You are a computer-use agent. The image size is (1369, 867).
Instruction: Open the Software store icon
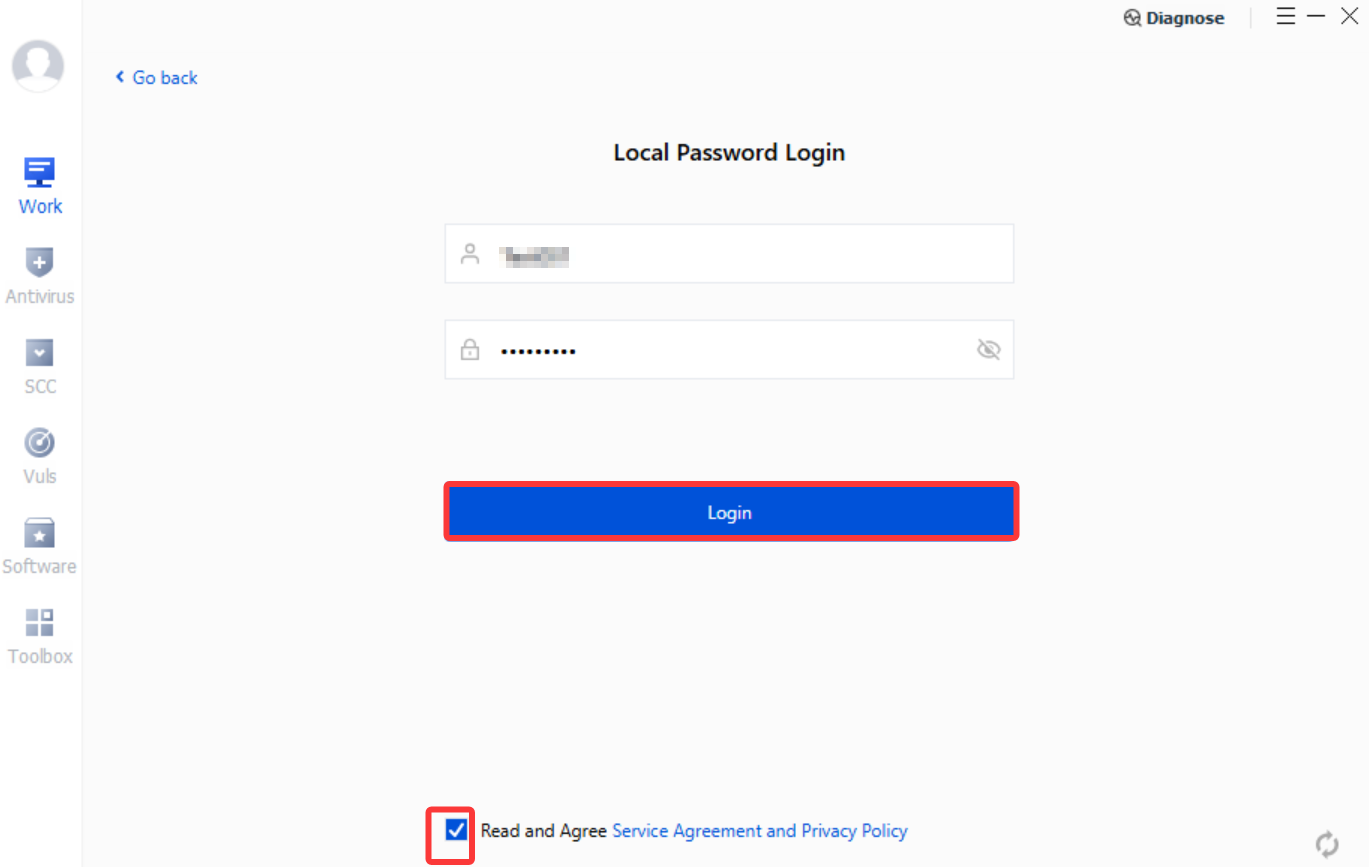tap(39, 533)
